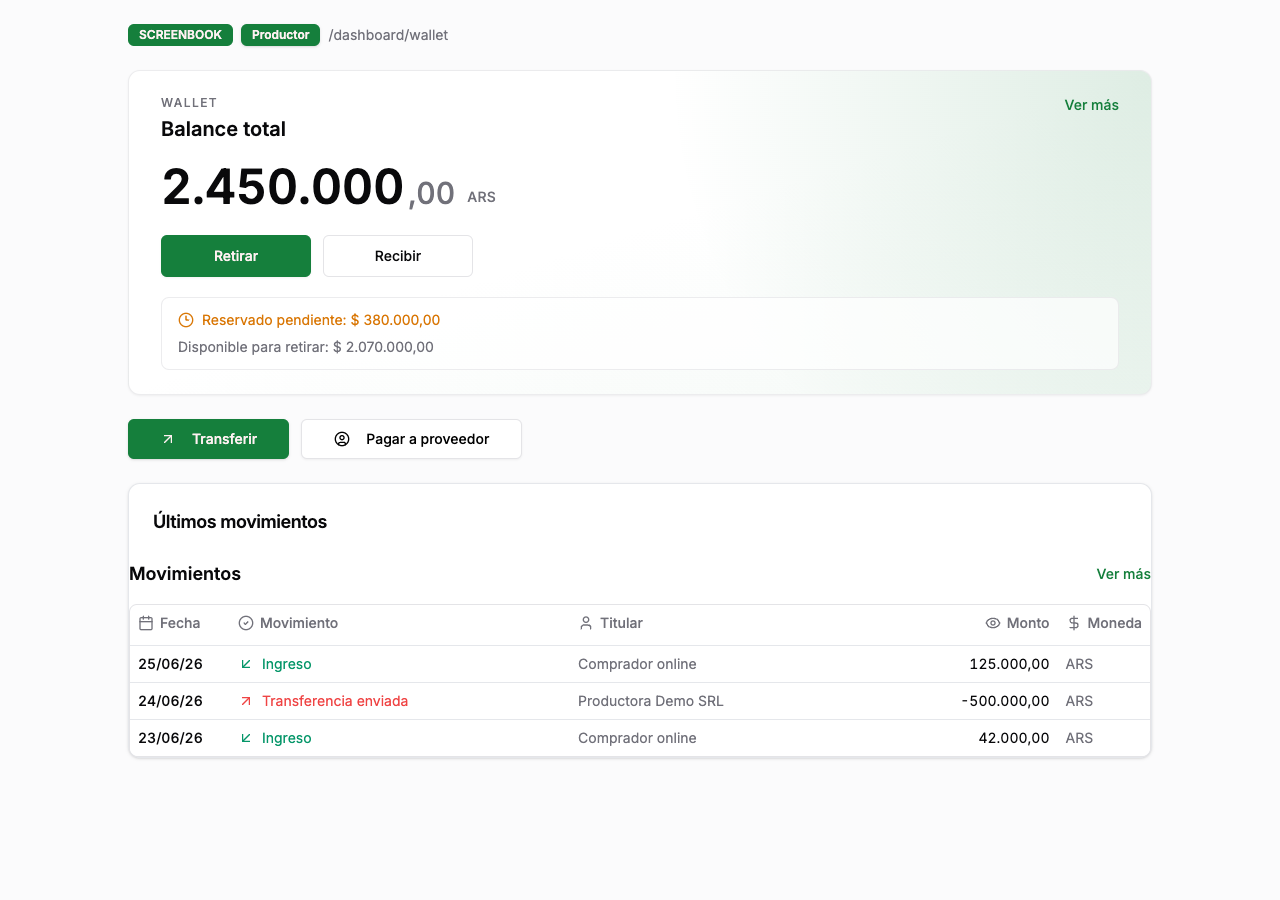This screenshot has height=900, width=1280.
Task: Click the /dashboard/wallet path text
Action: [x=388, y=35]
